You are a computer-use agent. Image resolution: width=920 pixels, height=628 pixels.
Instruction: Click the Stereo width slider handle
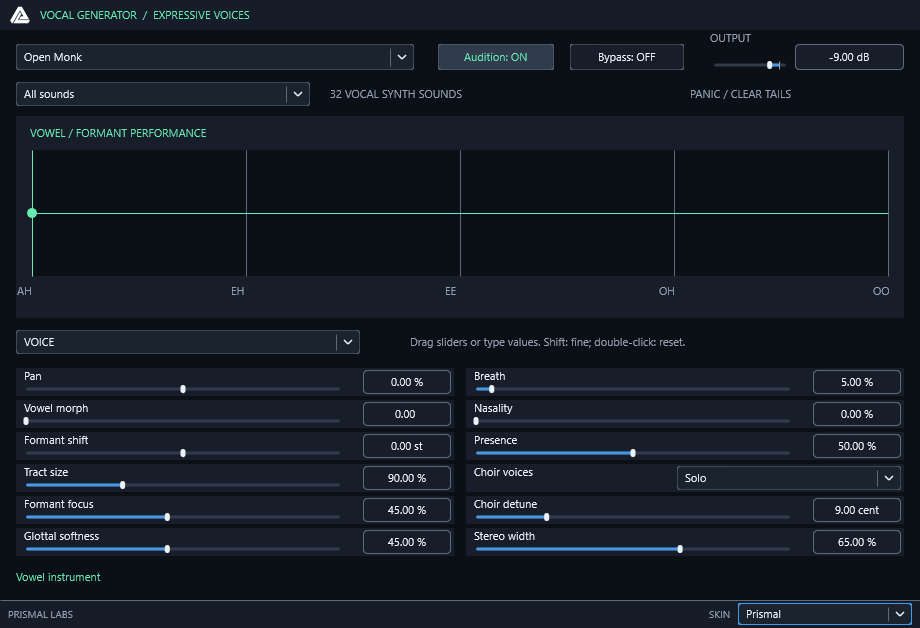(680, 549)
